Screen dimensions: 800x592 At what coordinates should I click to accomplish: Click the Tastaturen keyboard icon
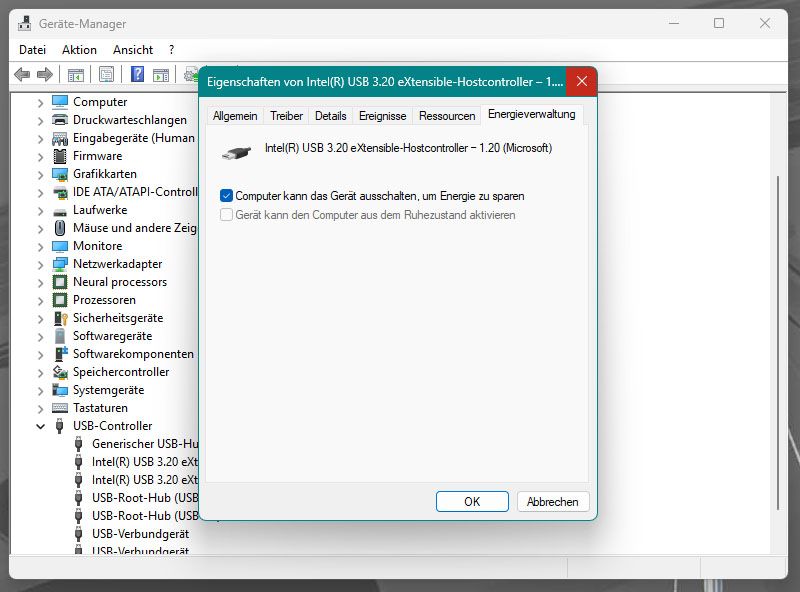point(60,408)
